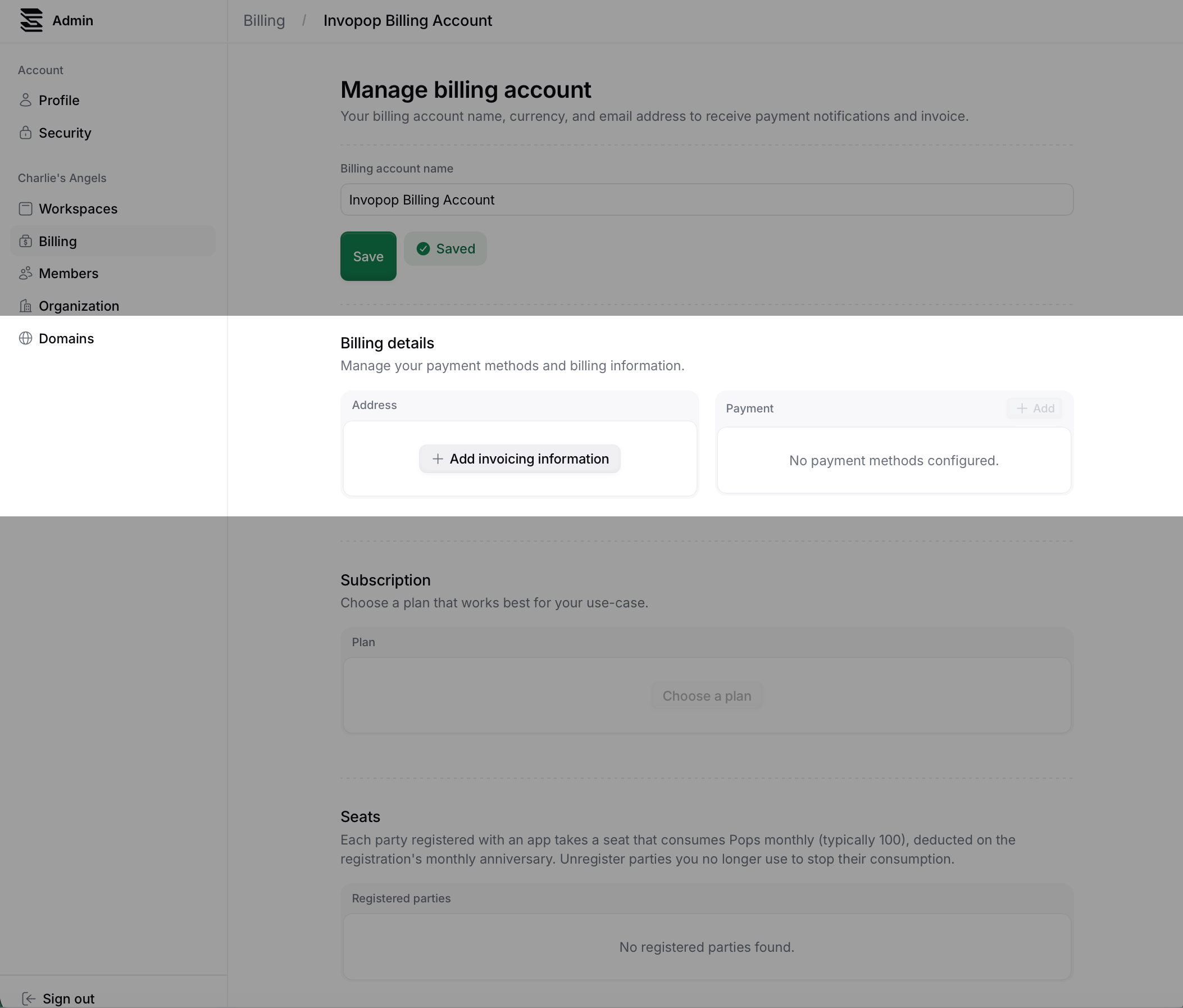Click plus icon of Payment Add button

(x=1022, y=408)
